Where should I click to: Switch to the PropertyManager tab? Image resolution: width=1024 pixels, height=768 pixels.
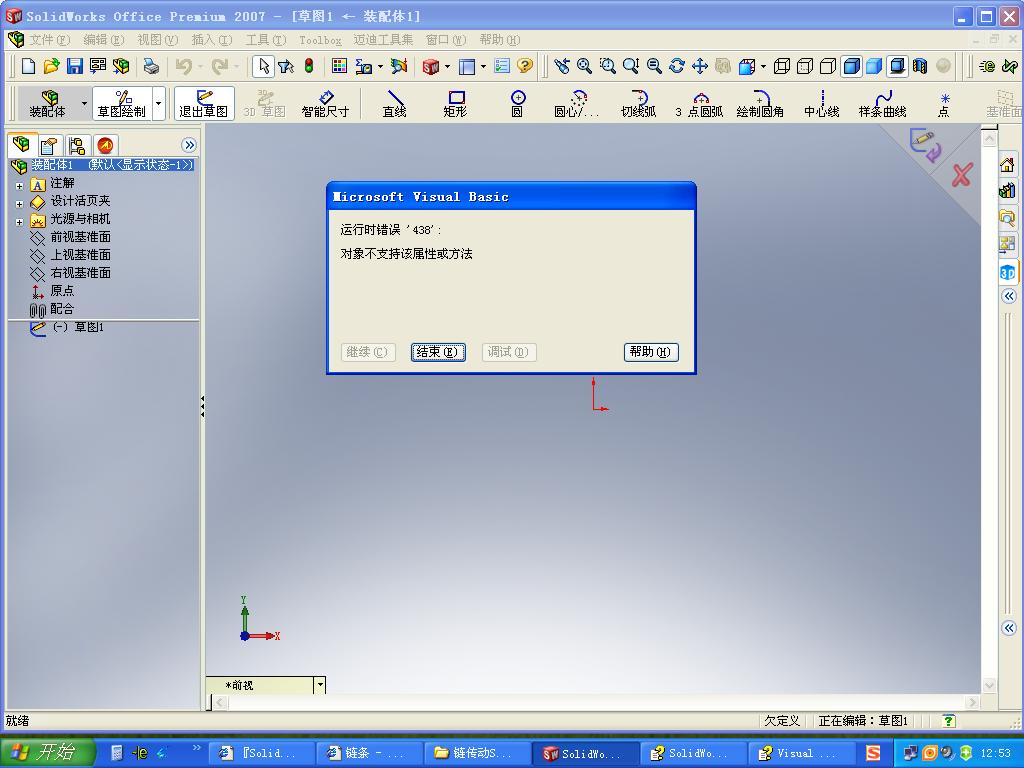[48, 145]
